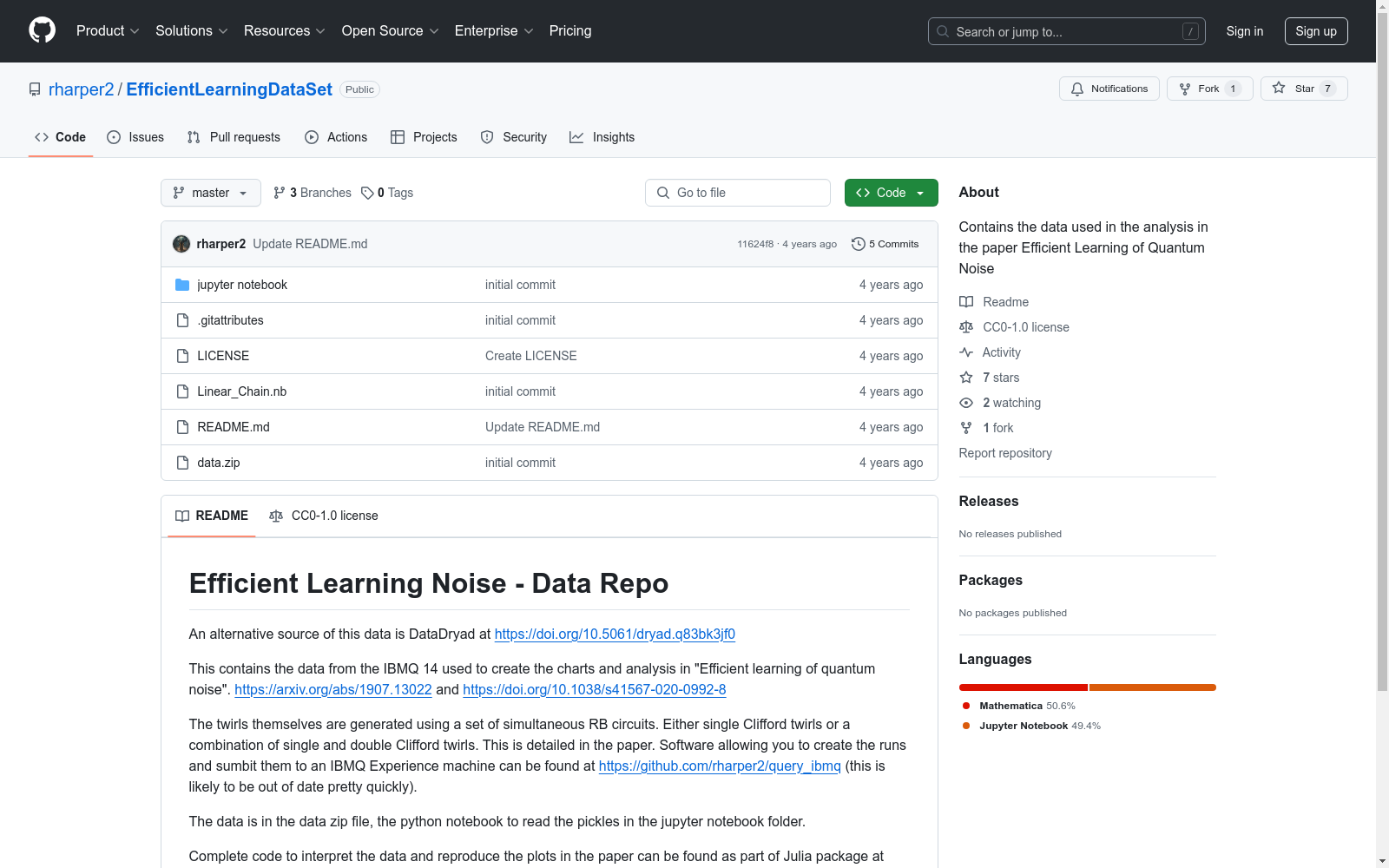Click the star icon beside 7 stars
This screenshot has width=1389, height=868.
966,378
